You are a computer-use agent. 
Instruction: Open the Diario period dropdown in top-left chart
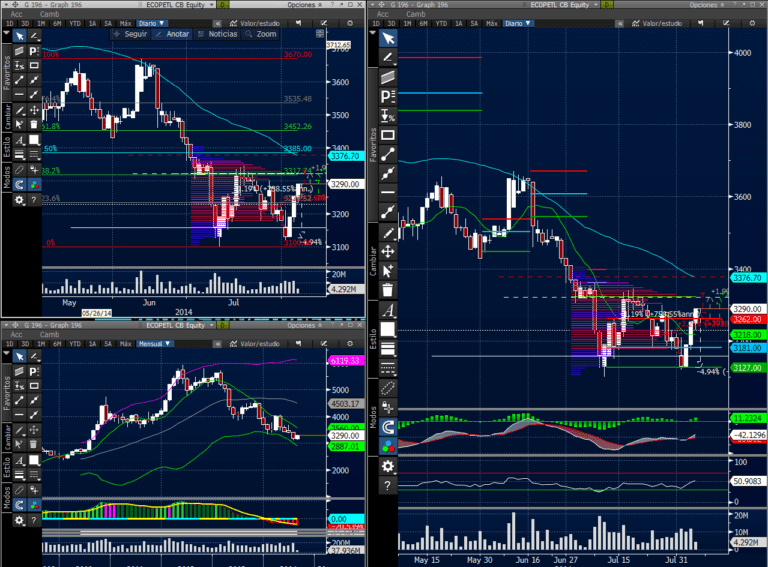(x=152, y=22)
